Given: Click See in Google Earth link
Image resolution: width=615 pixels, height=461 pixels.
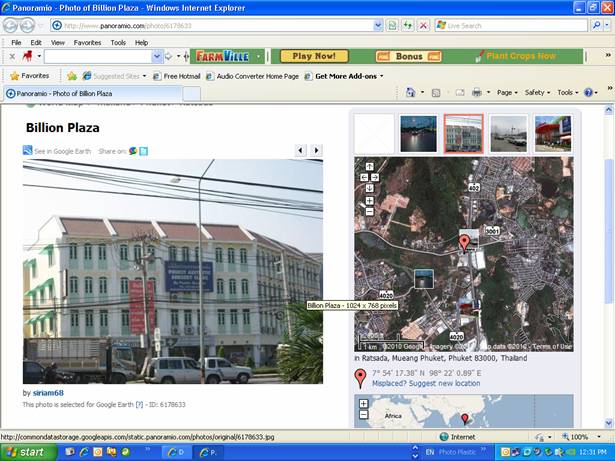Looking at the screenshot, I should click(62, 151).
